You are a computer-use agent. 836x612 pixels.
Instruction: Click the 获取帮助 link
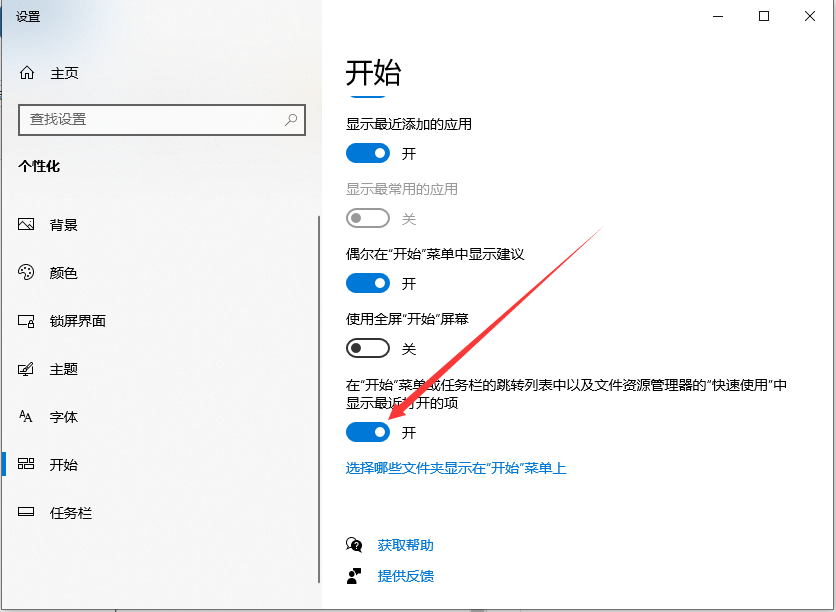[406, 543]
